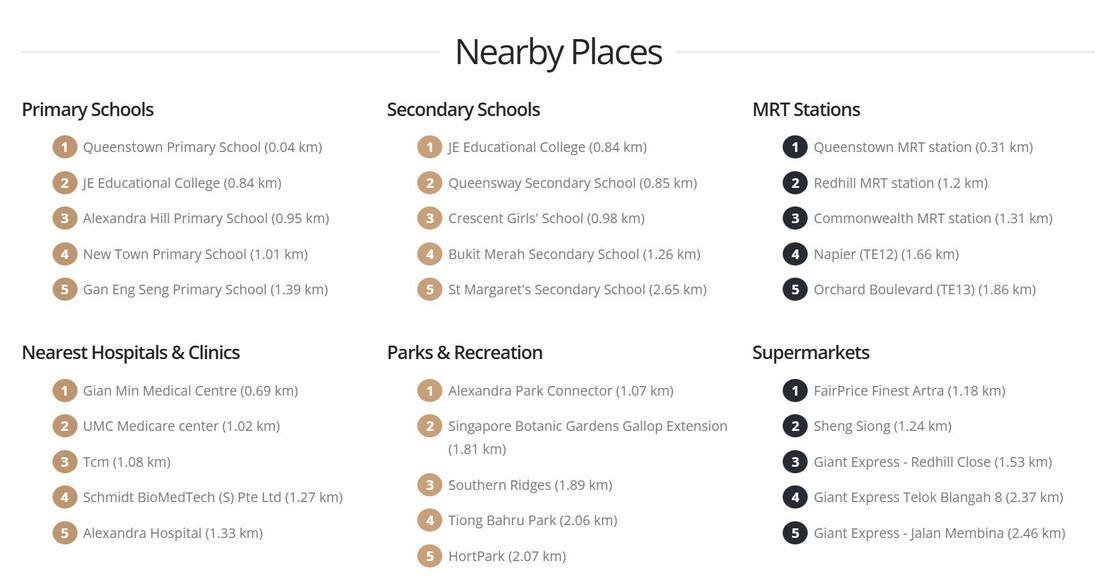Click dark number 2 badge beside Sheng Siong

pyautogui.click(x=795, y=426)
